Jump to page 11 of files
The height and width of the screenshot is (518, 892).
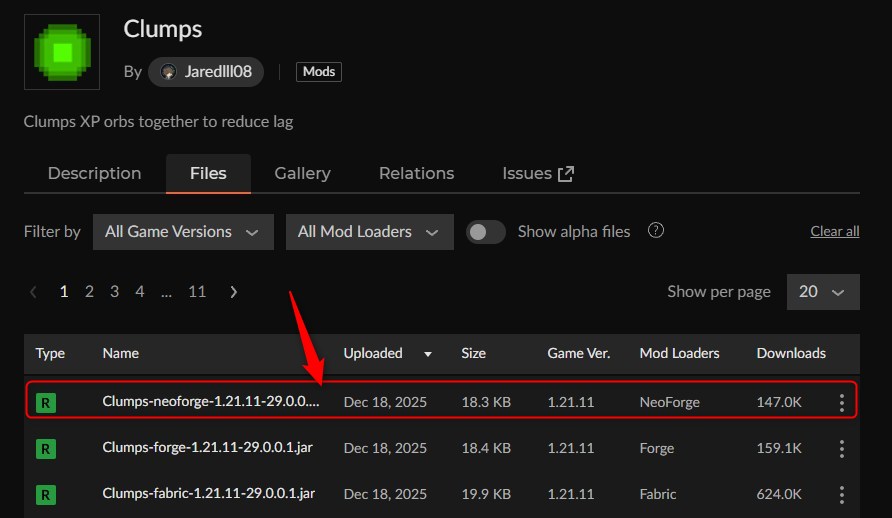tap(197, 292)
